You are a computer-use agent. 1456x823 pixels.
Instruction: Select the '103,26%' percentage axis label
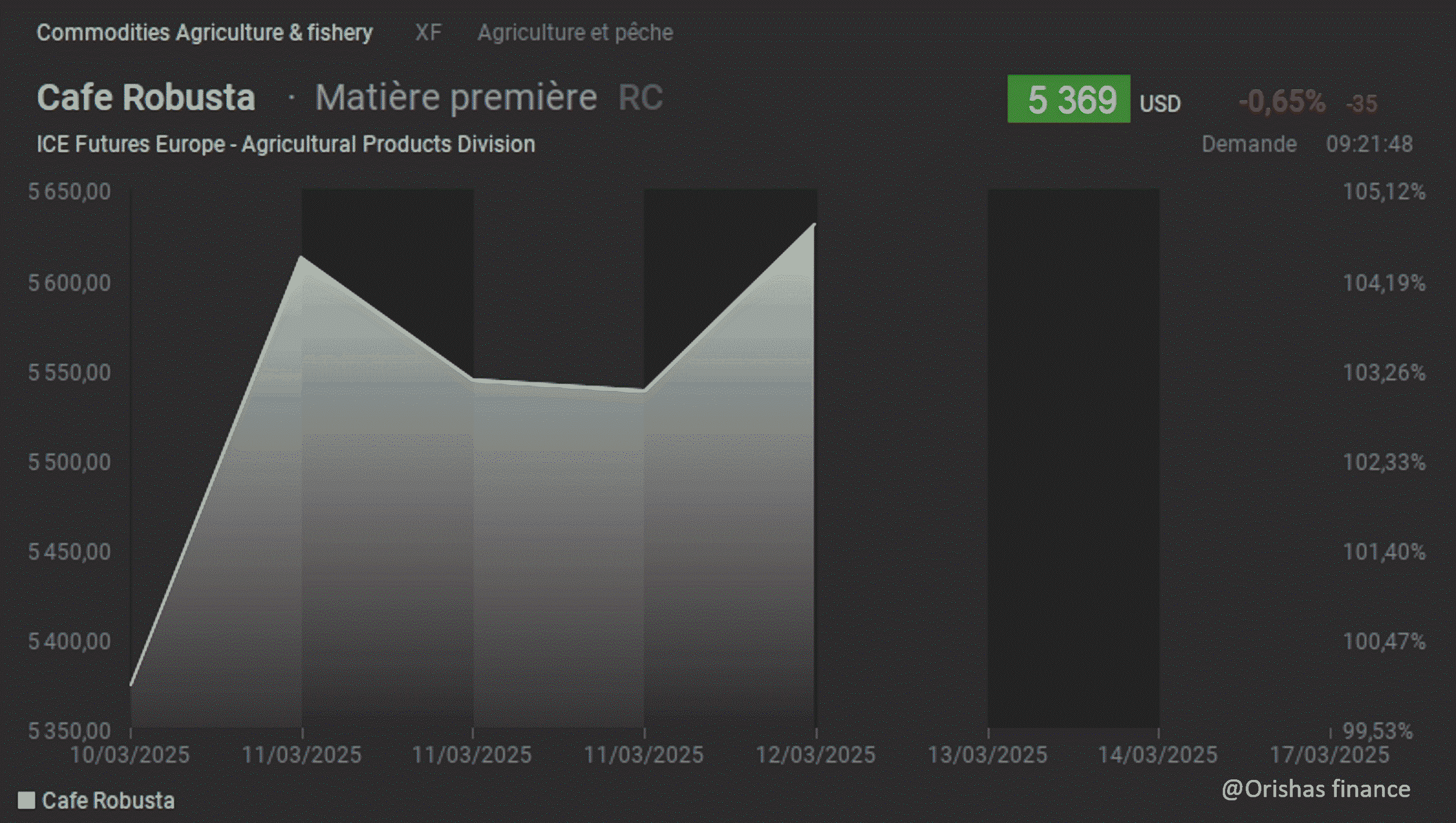click(x=1384, y=372)
